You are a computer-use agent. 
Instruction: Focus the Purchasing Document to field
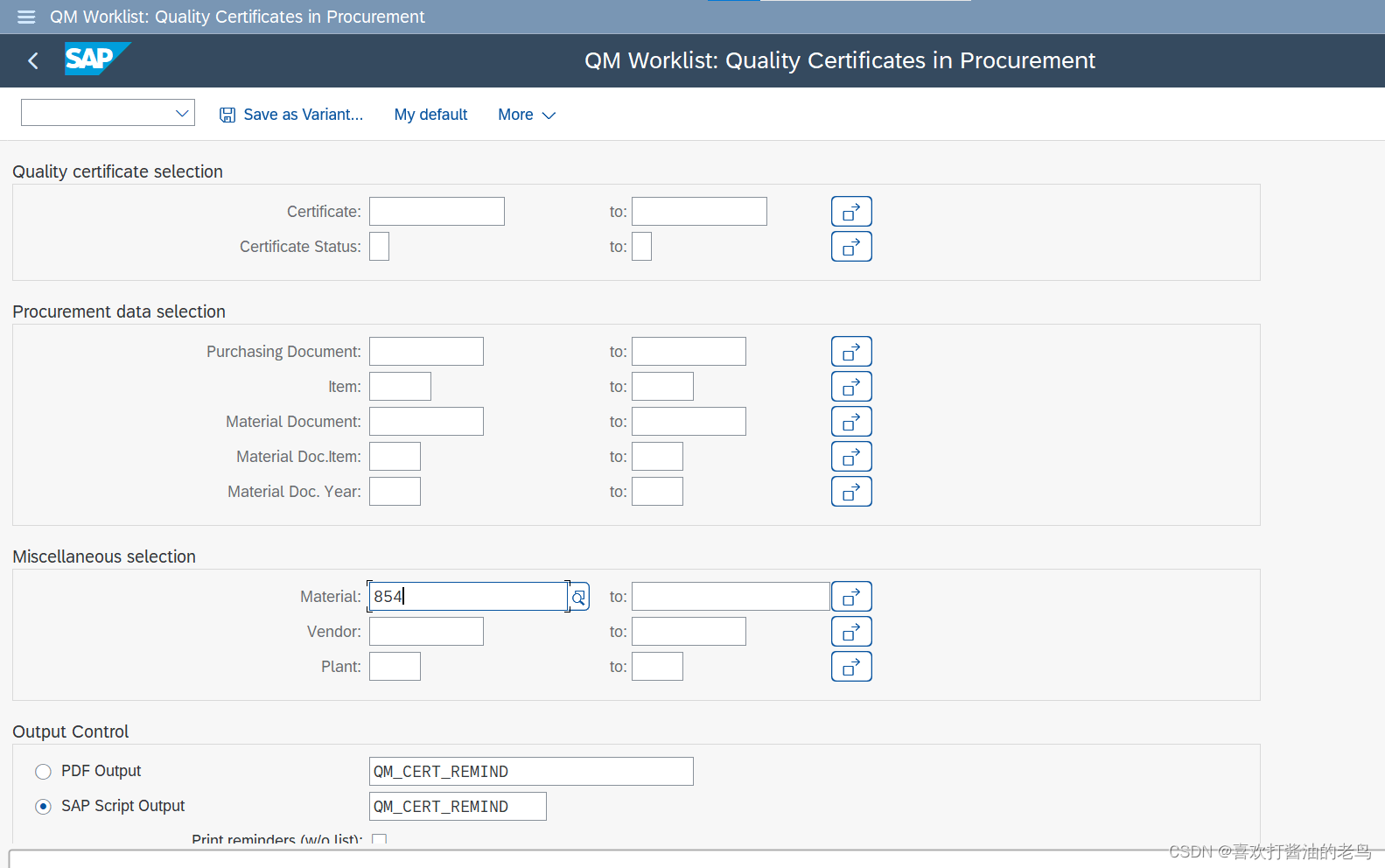[x=689, y=352]
